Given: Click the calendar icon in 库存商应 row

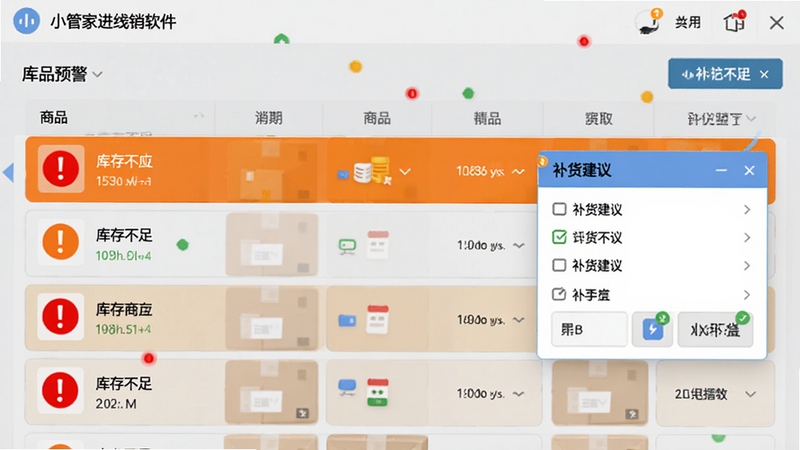Looking at the screenshot, I should (378, 319).
